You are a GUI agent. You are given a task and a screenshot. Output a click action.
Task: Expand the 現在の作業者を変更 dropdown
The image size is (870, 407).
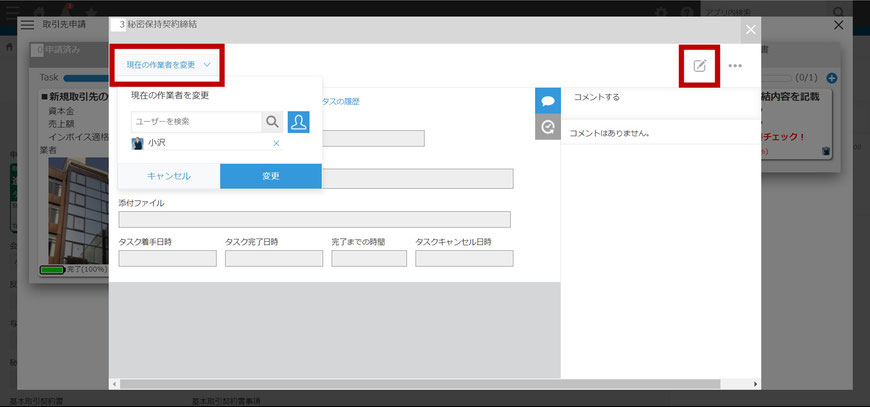tap(168, 65)
